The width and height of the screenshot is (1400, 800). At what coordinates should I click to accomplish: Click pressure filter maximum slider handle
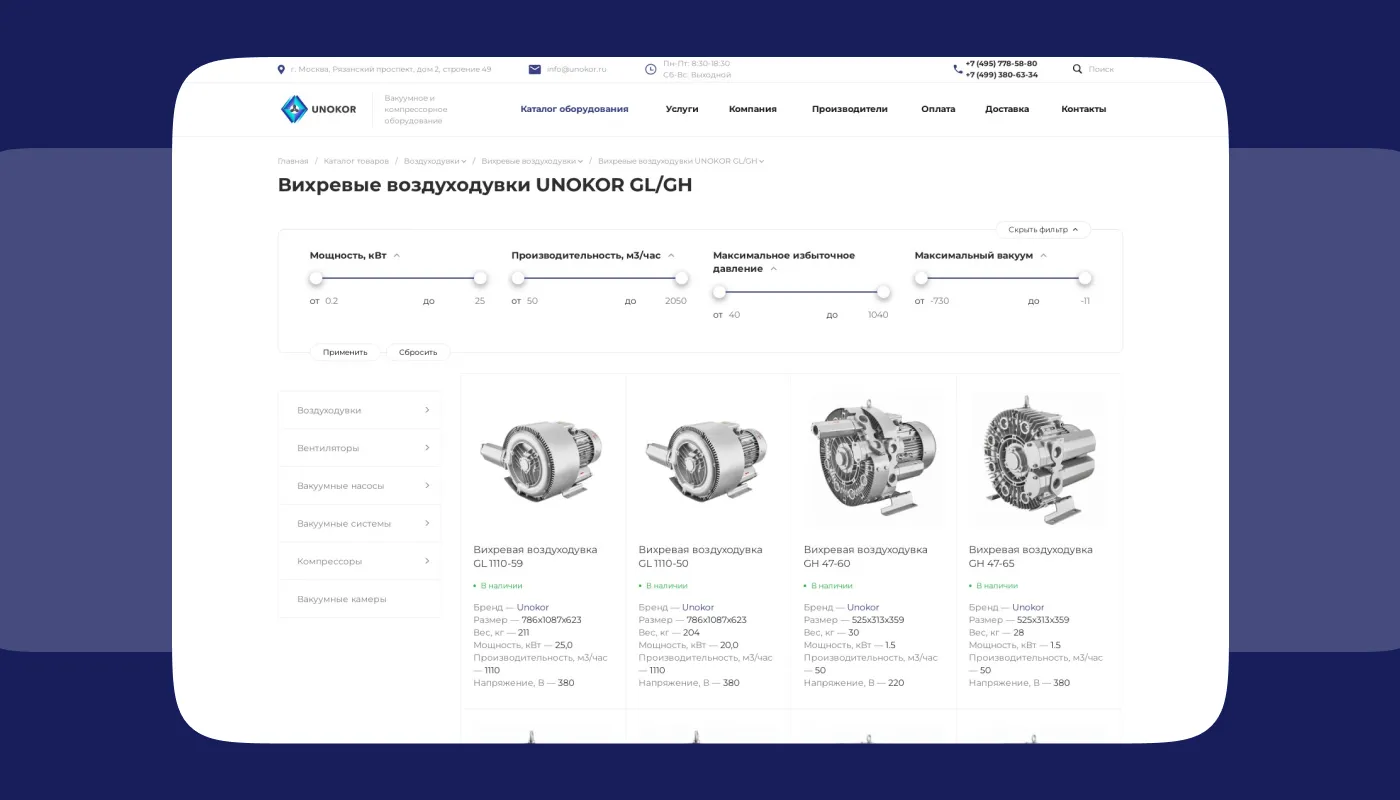pos(883,292)
